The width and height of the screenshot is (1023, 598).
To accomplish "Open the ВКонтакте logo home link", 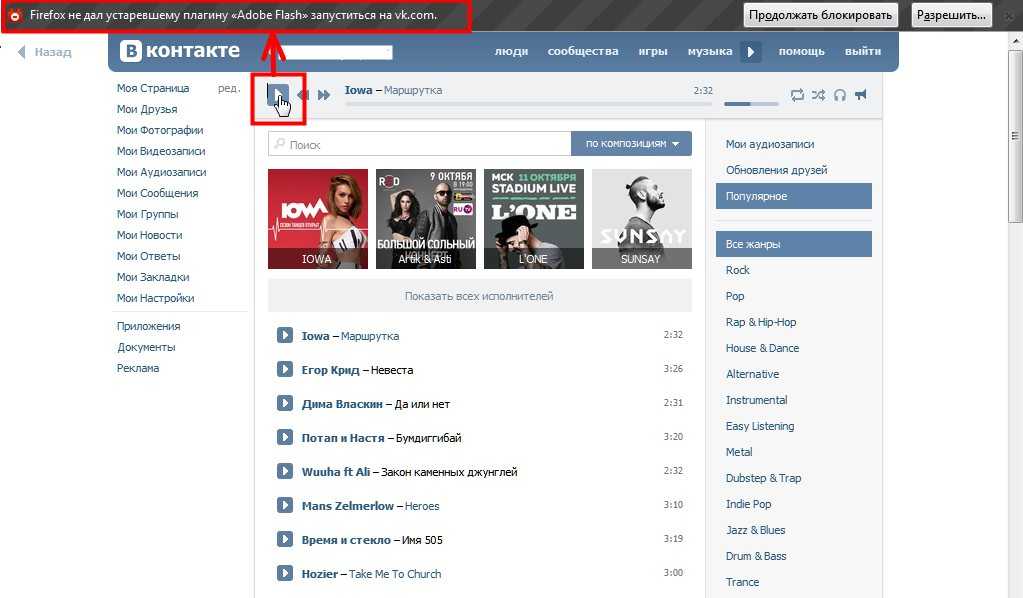I will tap(180, 51).
